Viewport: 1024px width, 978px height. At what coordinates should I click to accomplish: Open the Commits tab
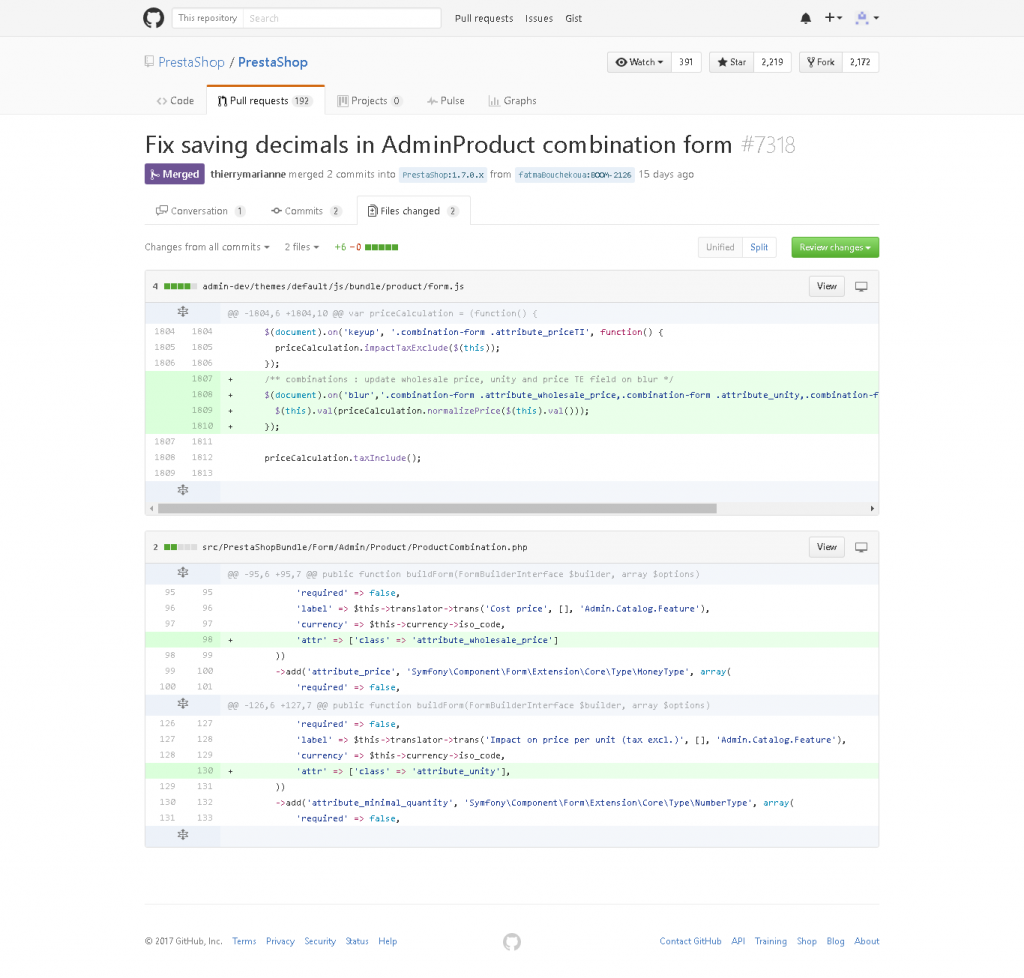tap(306, 210)
